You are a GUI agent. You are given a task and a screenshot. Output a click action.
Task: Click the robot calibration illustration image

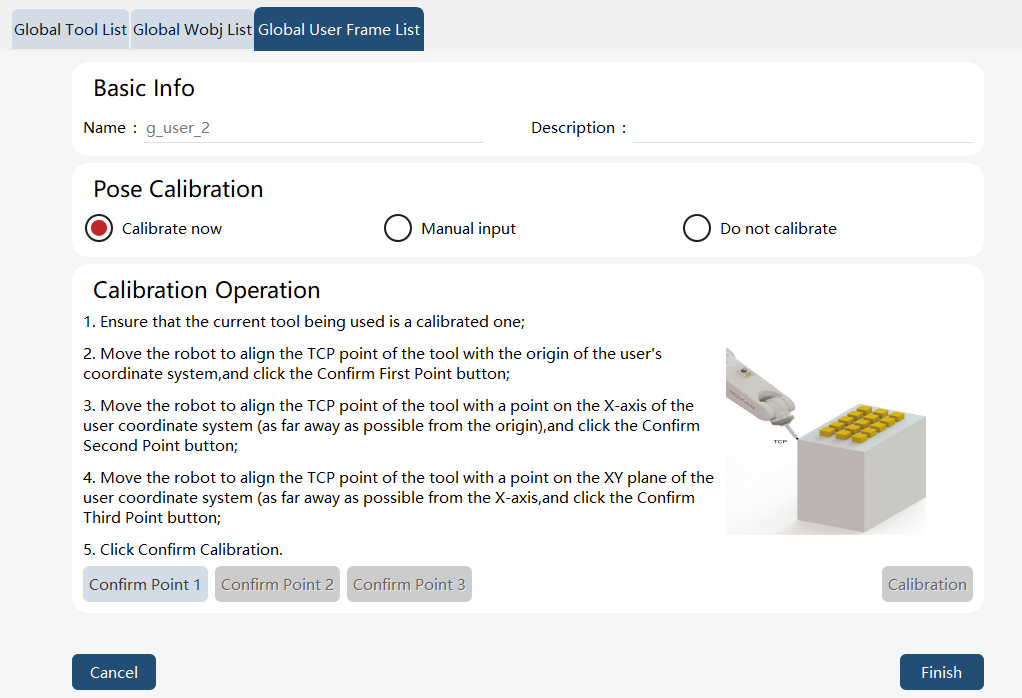click(826, 441)
